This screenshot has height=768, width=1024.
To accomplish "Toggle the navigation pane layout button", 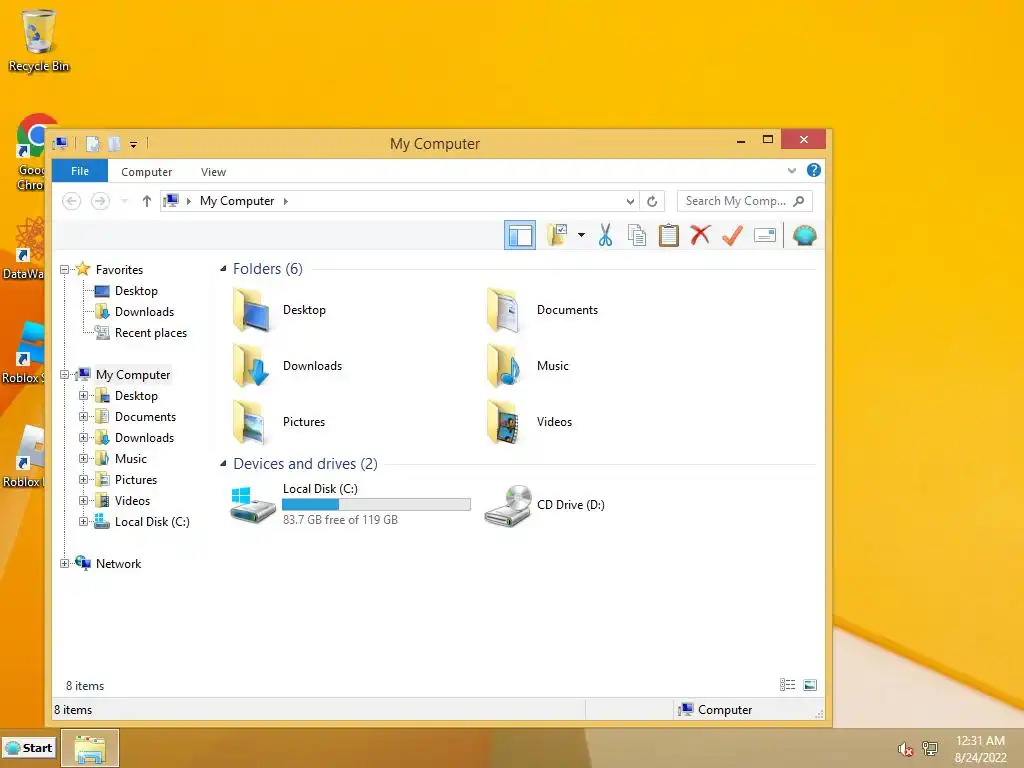I will click(x=520, y=235).
